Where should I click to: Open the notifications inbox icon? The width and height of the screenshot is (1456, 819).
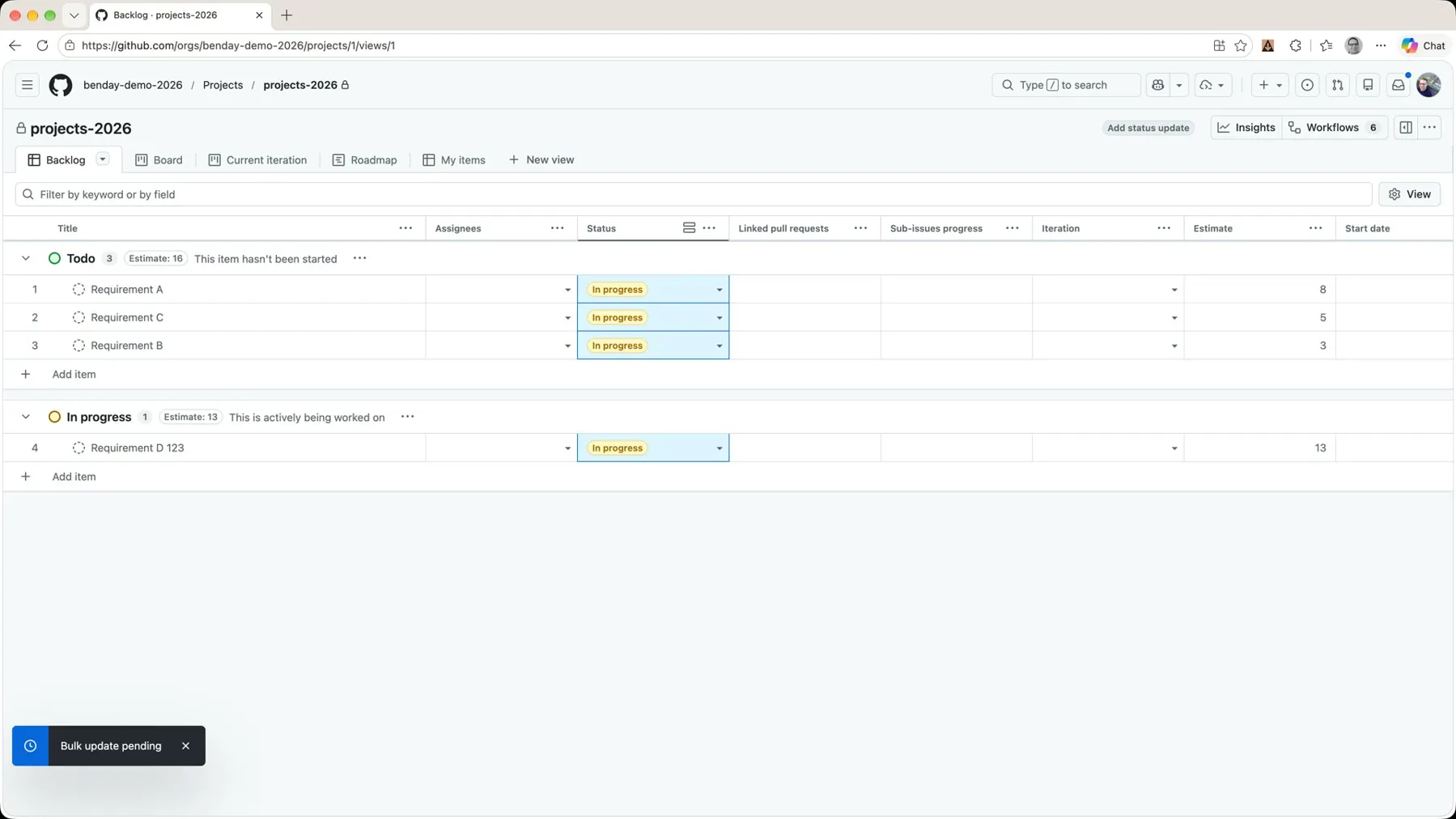(1399, 85)
